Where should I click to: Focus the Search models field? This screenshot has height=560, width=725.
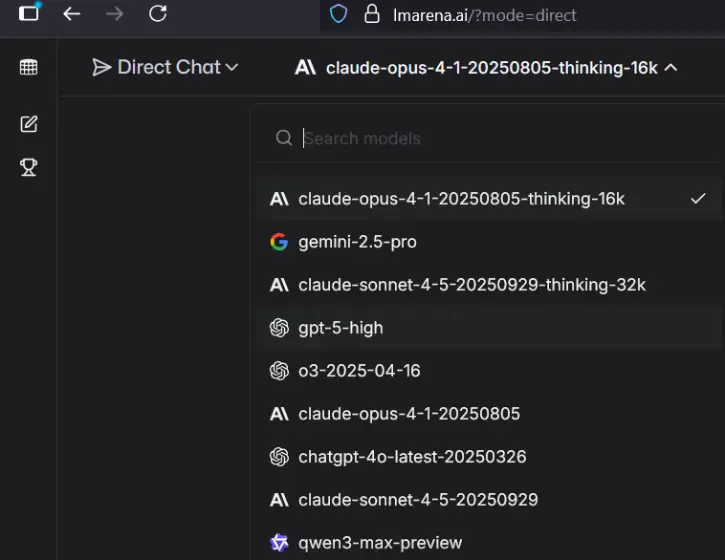[x=490, y=138]
